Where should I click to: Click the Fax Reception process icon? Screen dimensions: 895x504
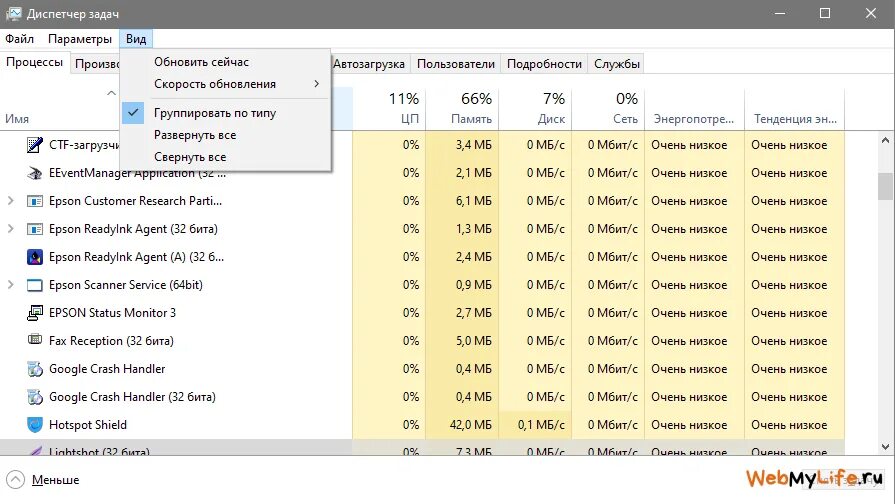click(35, 340)
